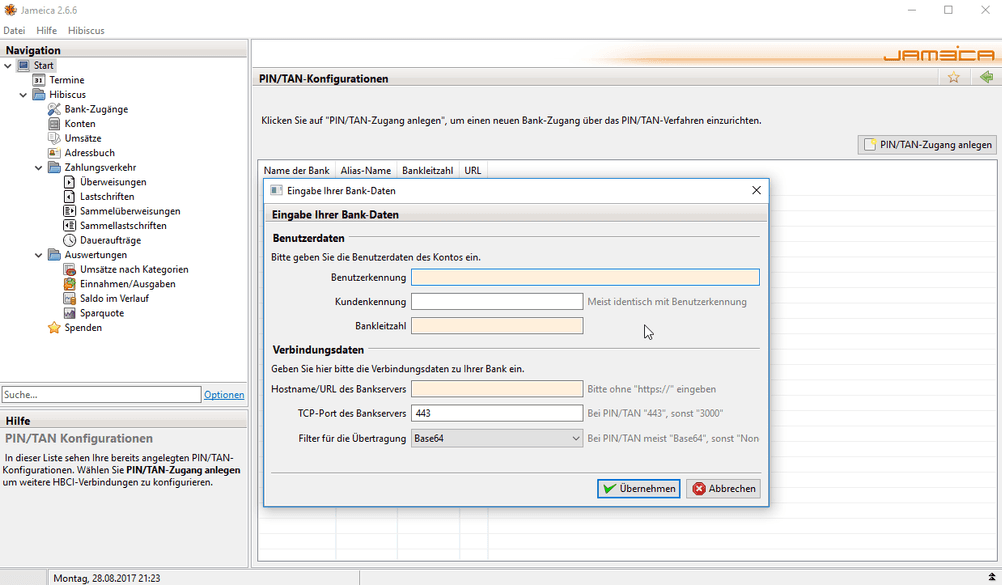Viewport: 1002px width, 585px height.
Task: Collapse the Start tree node
Action: tap(8, 65)
